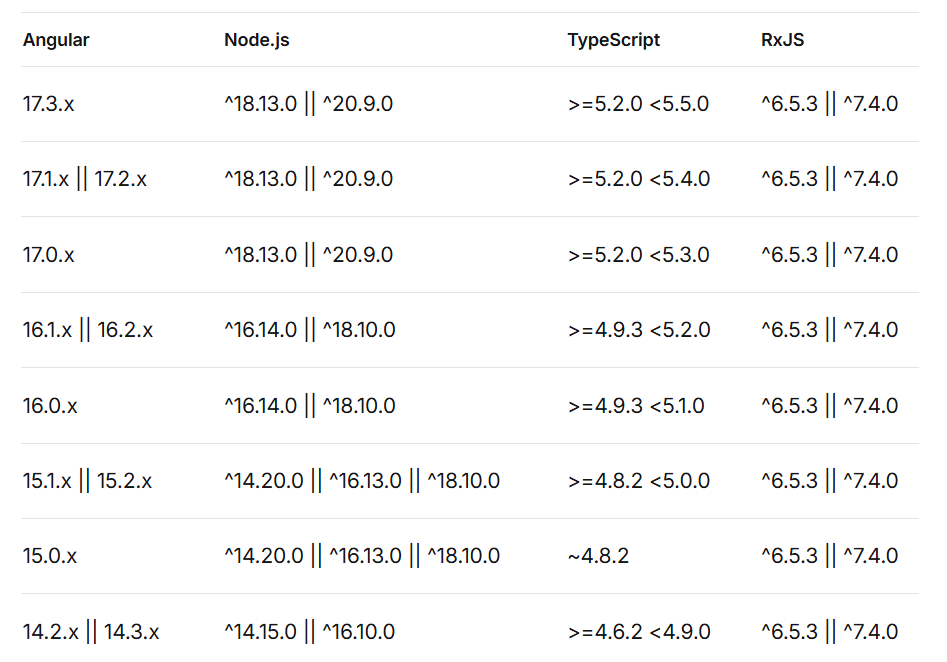Select the 15.1.x || 15.2.x version cell
This screenshot has width=947, height=662.
[x=87, y=481]
